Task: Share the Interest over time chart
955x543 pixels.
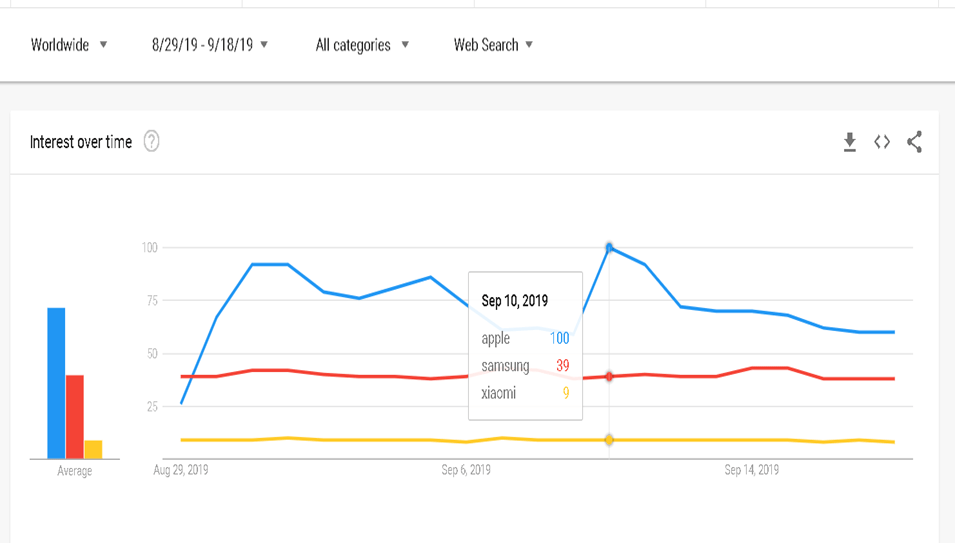Action: click(x=914, y=142)
